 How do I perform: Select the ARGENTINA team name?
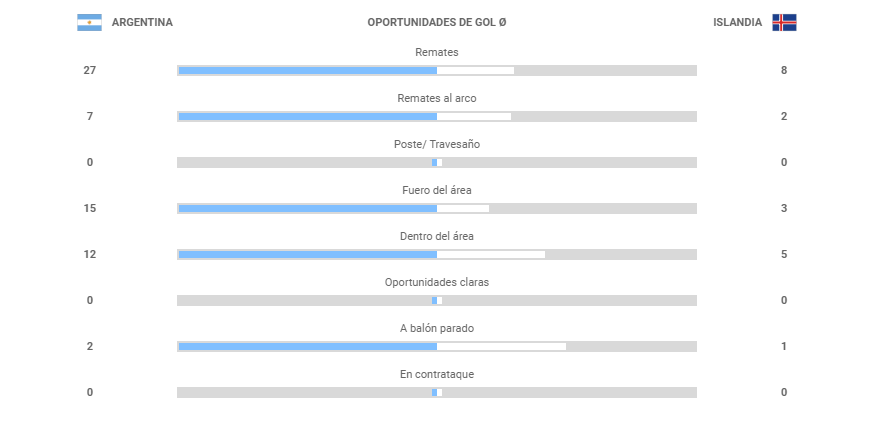[142, 22]
